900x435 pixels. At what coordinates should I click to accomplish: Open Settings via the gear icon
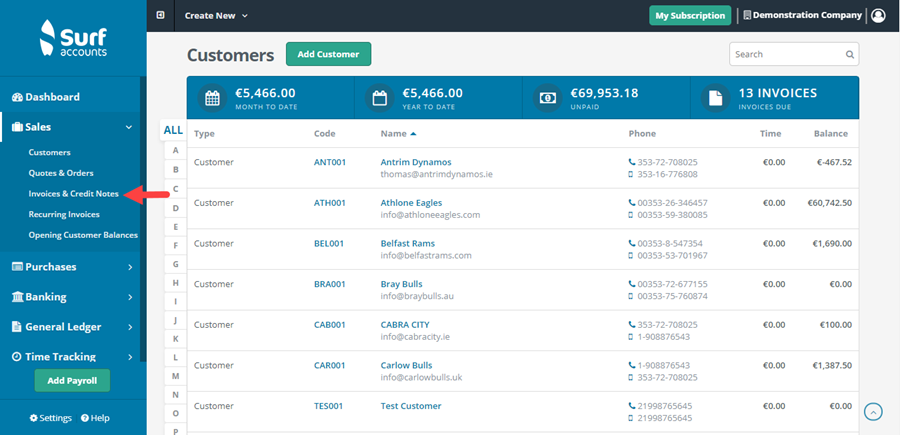point(34,418)
